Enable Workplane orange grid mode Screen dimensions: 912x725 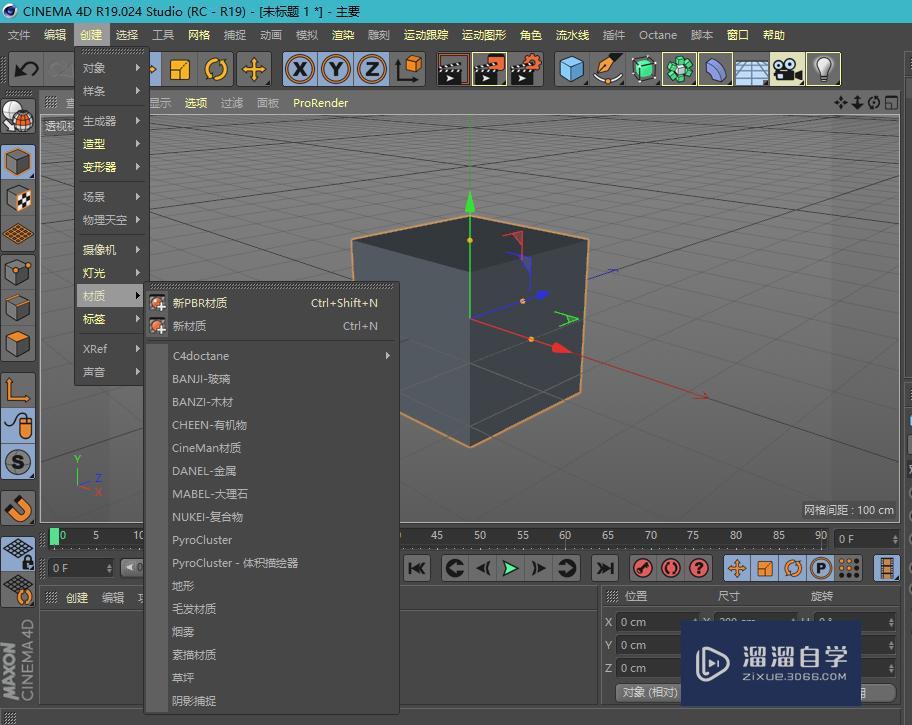pos(18,234)
